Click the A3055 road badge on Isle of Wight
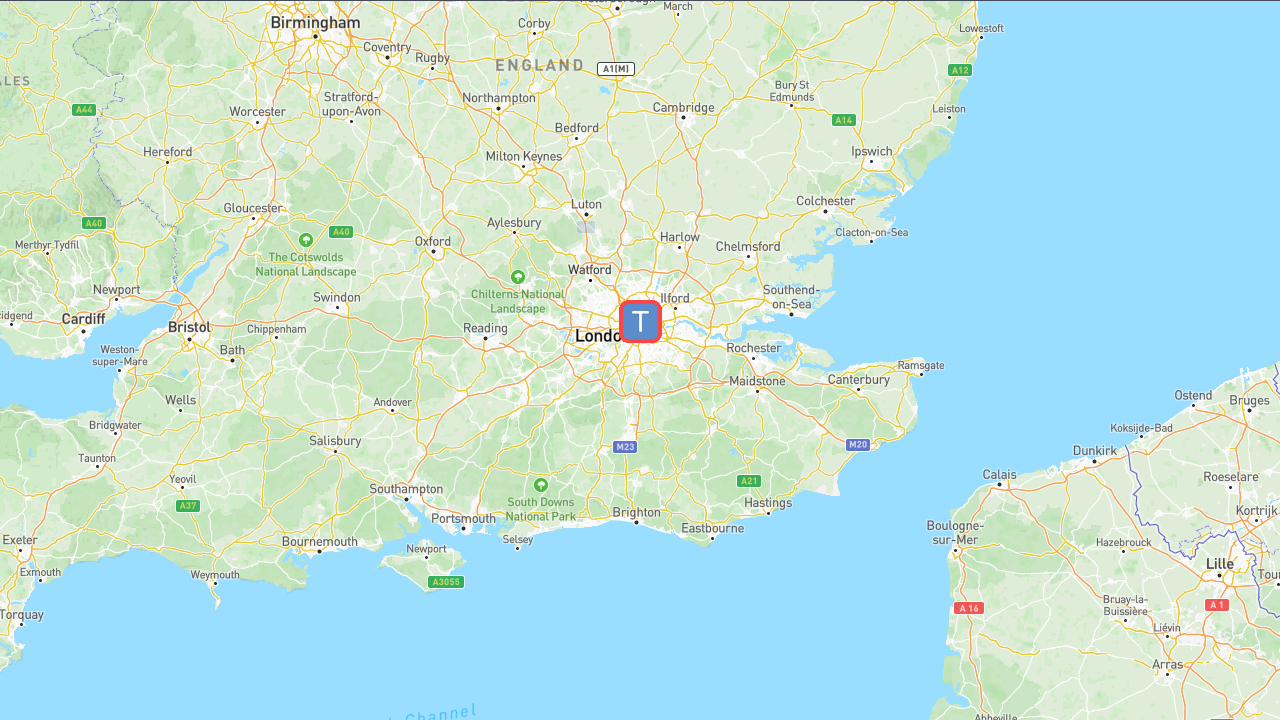 446,582
